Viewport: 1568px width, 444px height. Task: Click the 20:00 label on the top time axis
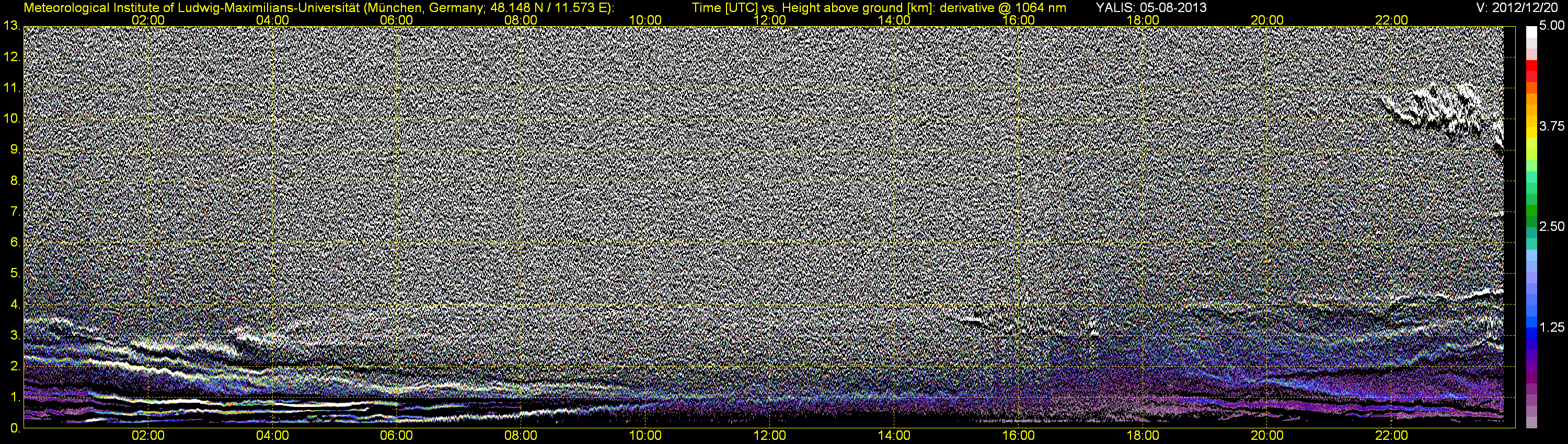pos(1267,20)
